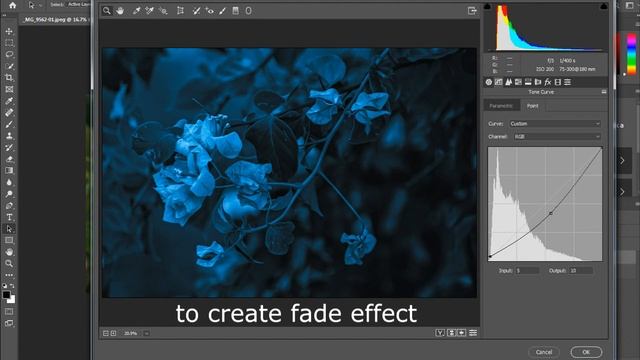Toggle the before/after view Y button
Viewport: 640px width, 360px height.
coord(440,333)
